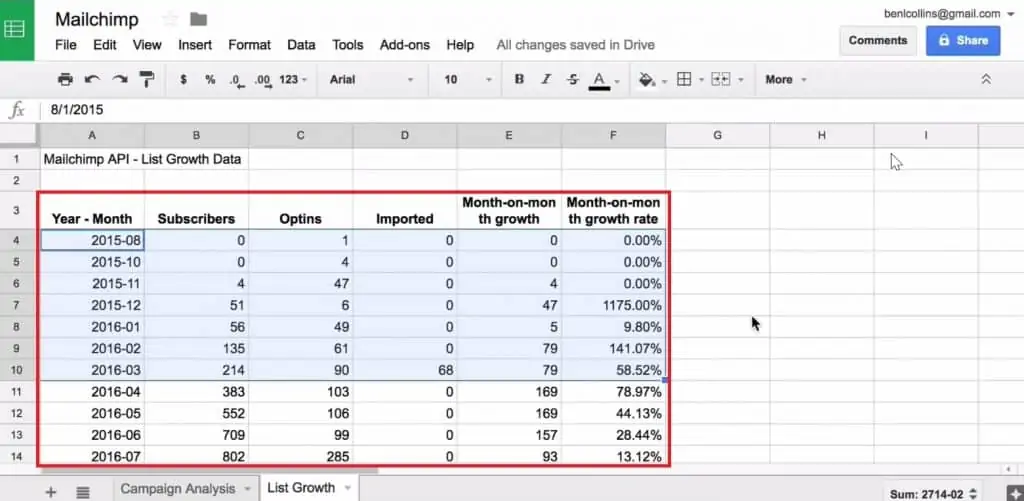Click the Mailchimp document title

[97, 19]
